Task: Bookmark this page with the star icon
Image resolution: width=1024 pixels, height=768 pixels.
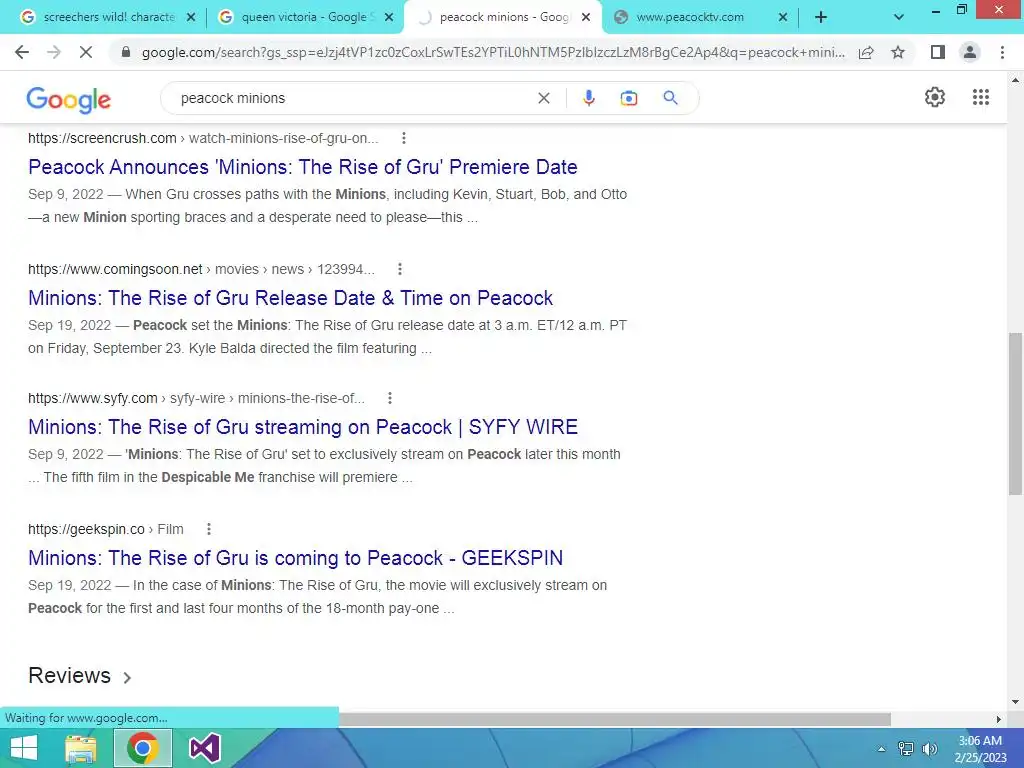Action: [x=898, y=52]
